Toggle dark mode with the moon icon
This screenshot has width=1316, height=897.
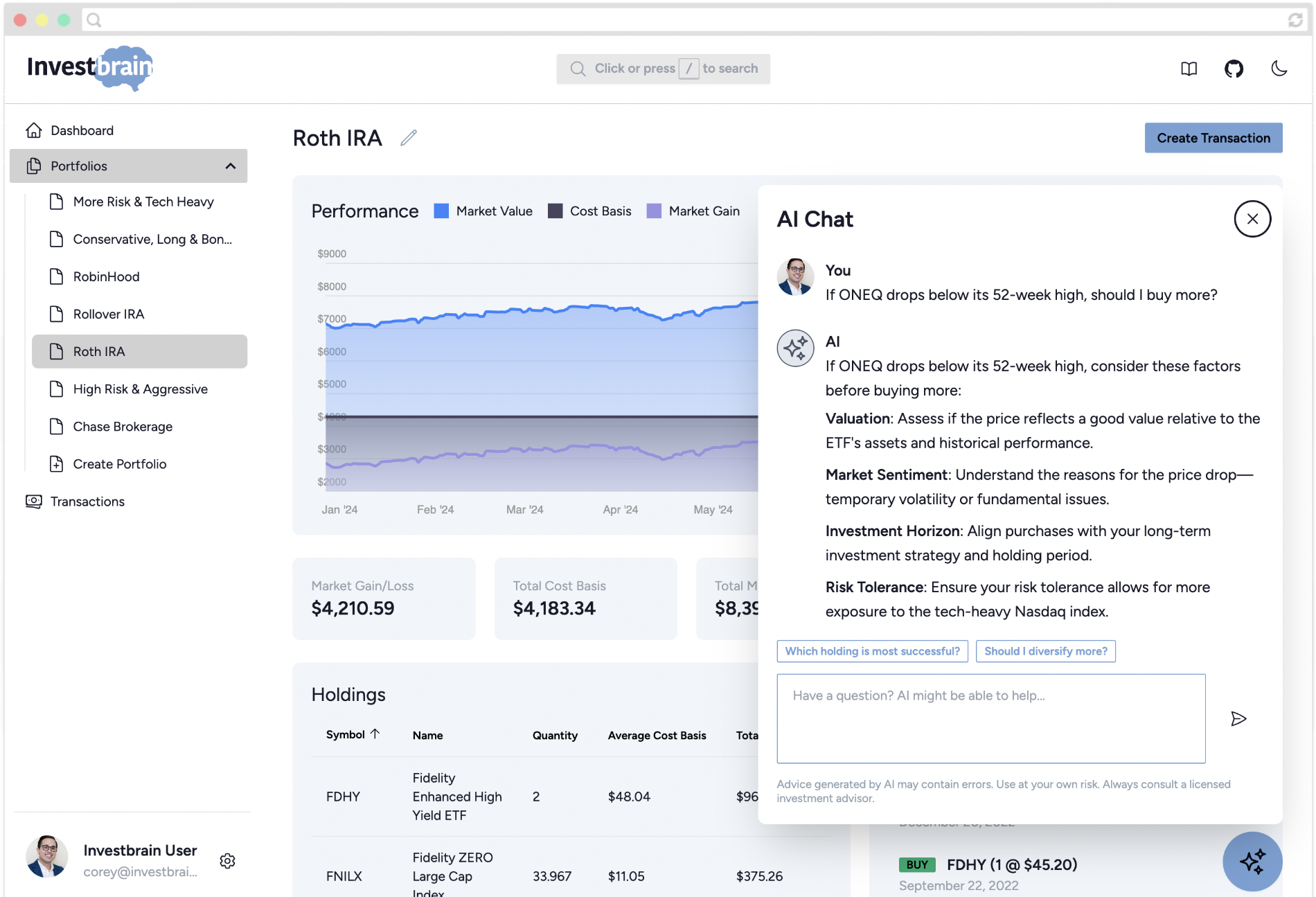(1279, 69)
